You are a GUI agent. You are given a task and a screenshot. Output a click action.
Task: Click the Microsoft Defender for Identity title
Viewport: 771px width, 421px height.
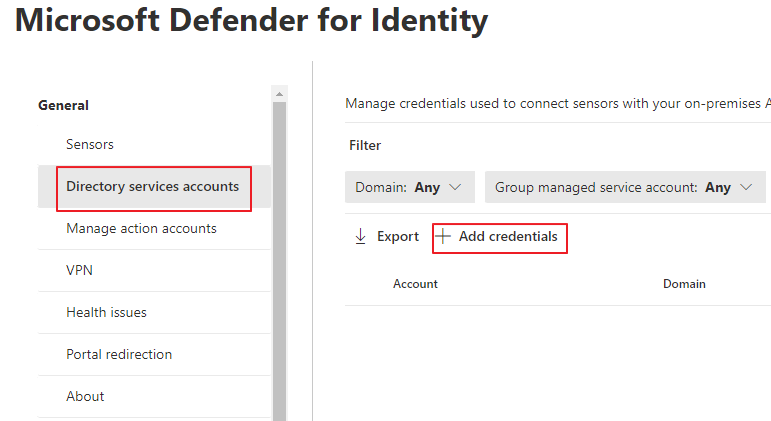[251, 21]
